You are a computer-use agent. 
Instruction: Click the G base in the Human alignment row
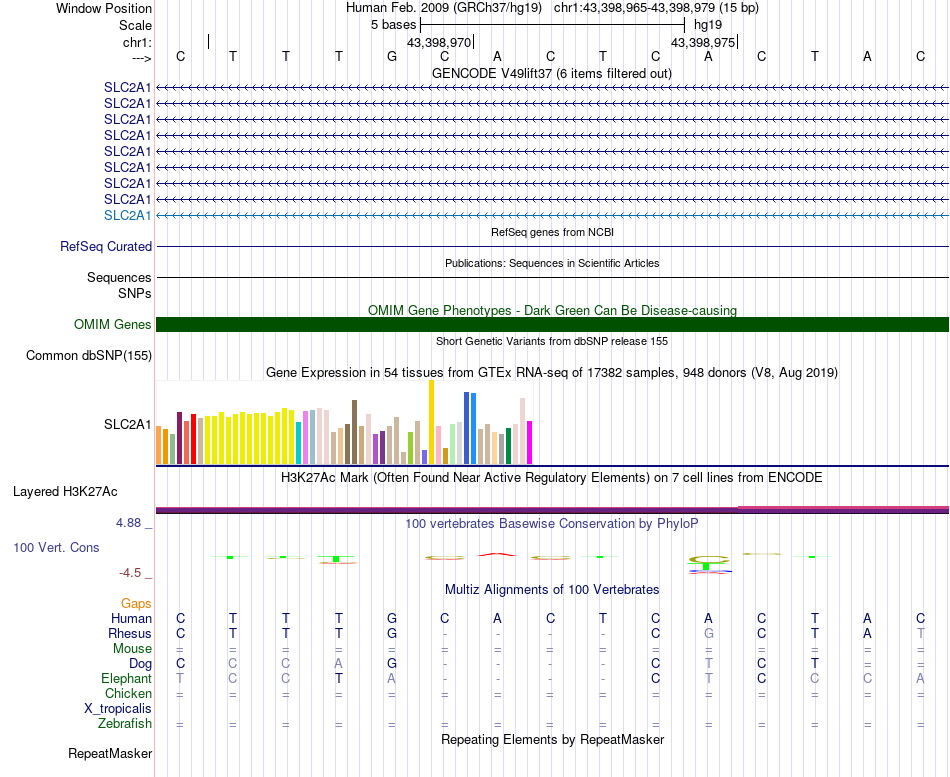click(x=392, y=618)
